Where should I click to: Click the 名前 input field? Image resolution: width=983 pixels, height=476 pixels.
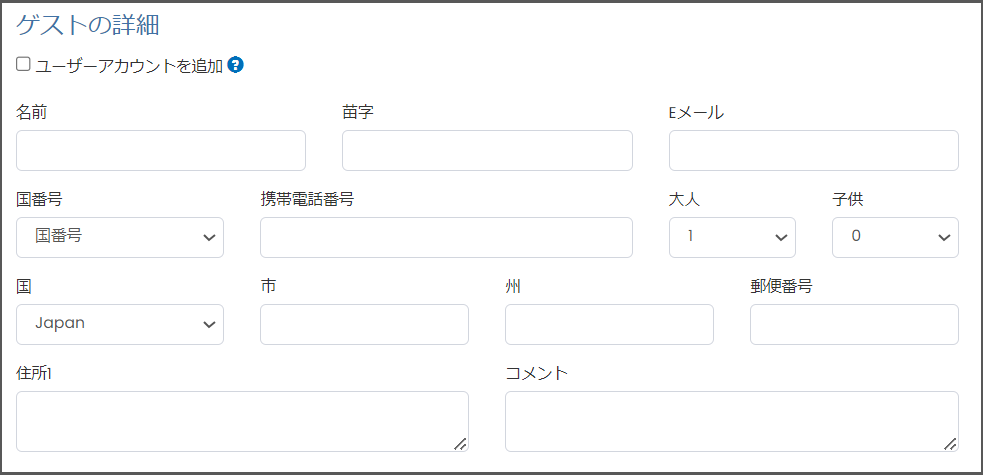tap(161, 150)
